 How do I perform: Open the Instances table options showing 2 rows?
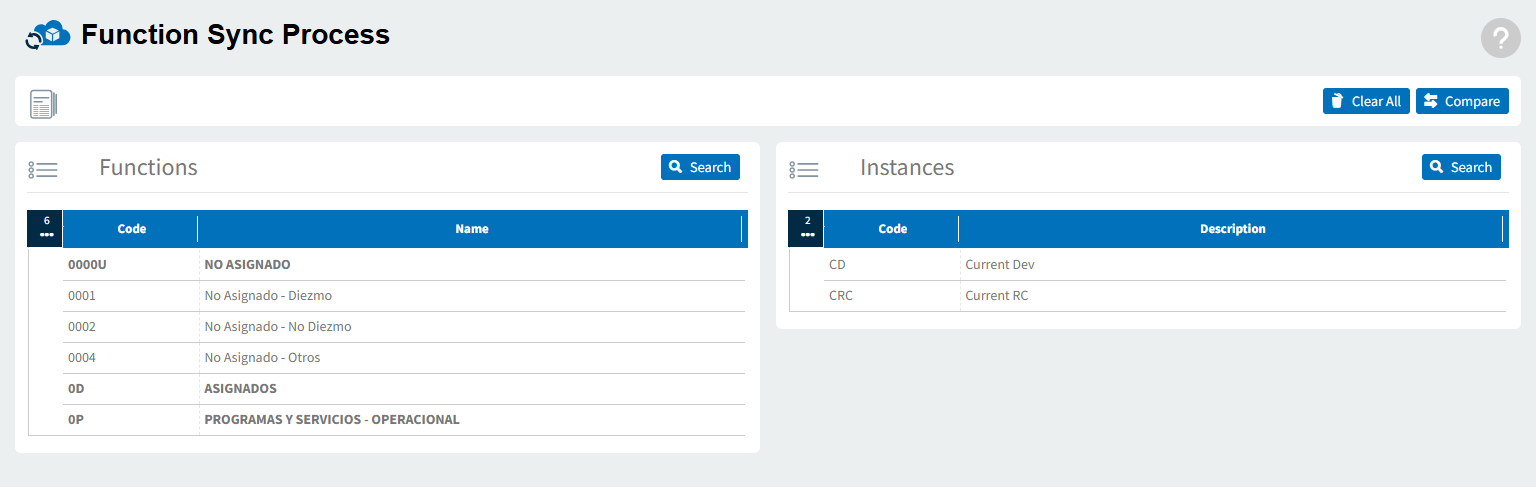click(x=807, y=228)
